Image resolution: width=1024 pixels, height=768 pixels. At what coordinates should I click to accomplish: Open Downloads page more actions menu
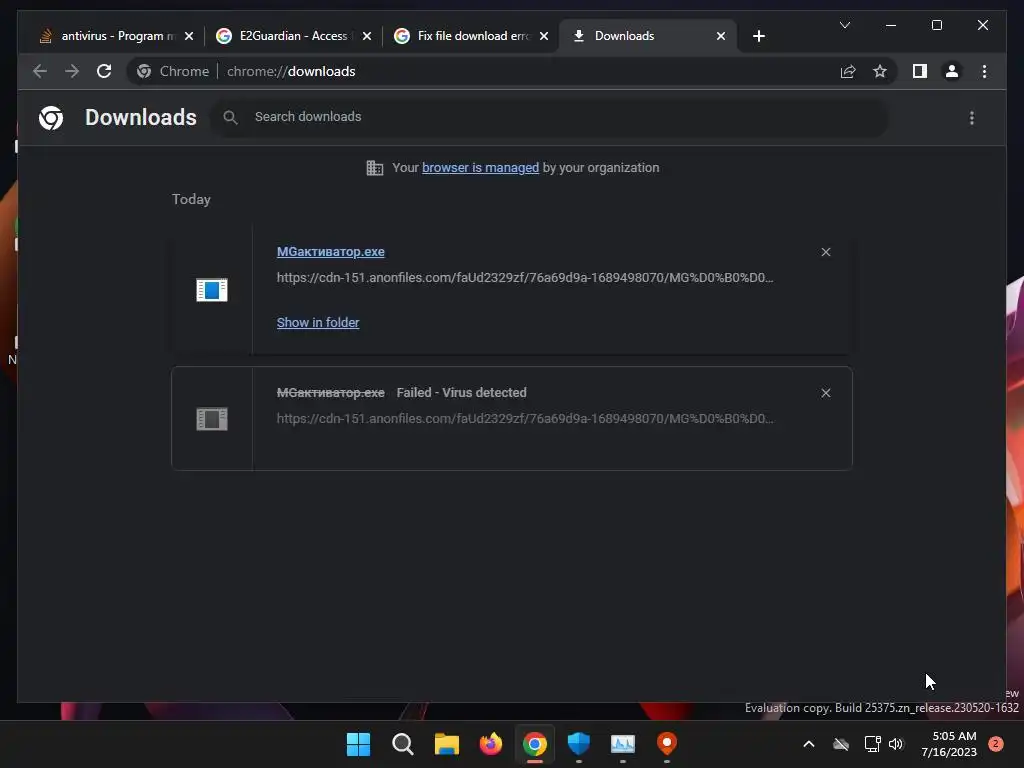click(972, 118)
